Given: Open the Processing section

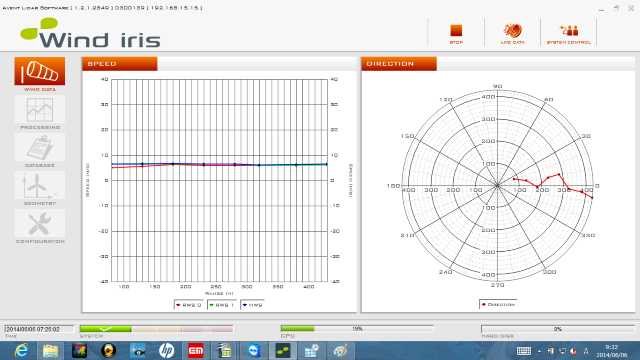Looking at the screenshot, I should 40,109.
